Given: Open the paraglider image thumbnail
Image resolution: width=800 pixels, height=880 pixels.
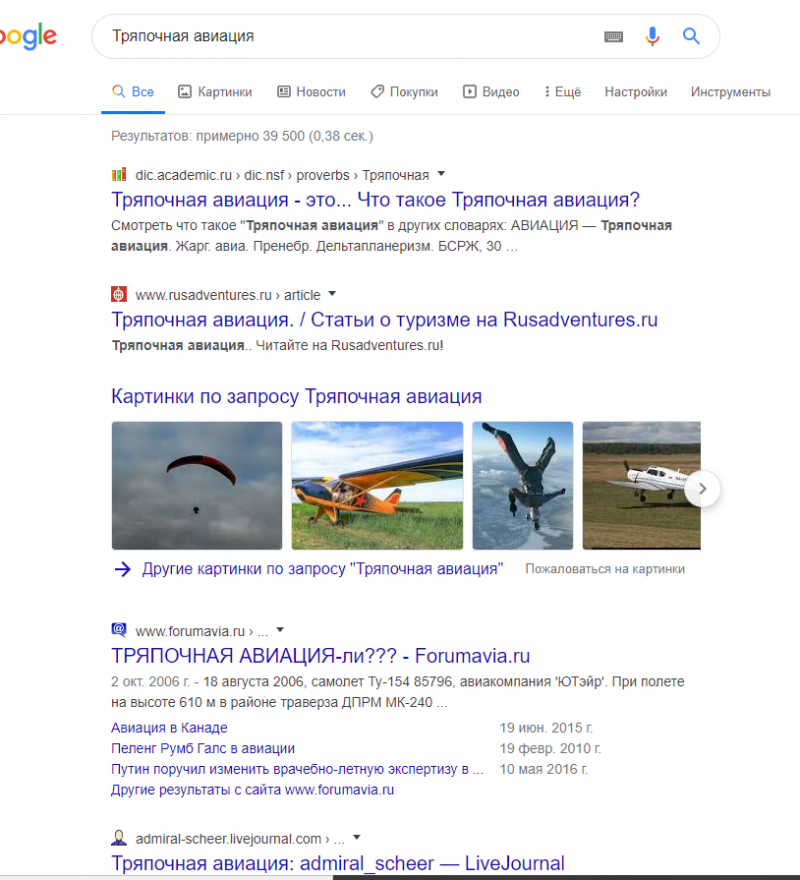Looking at the screenshot, I should tap(197, 485).
